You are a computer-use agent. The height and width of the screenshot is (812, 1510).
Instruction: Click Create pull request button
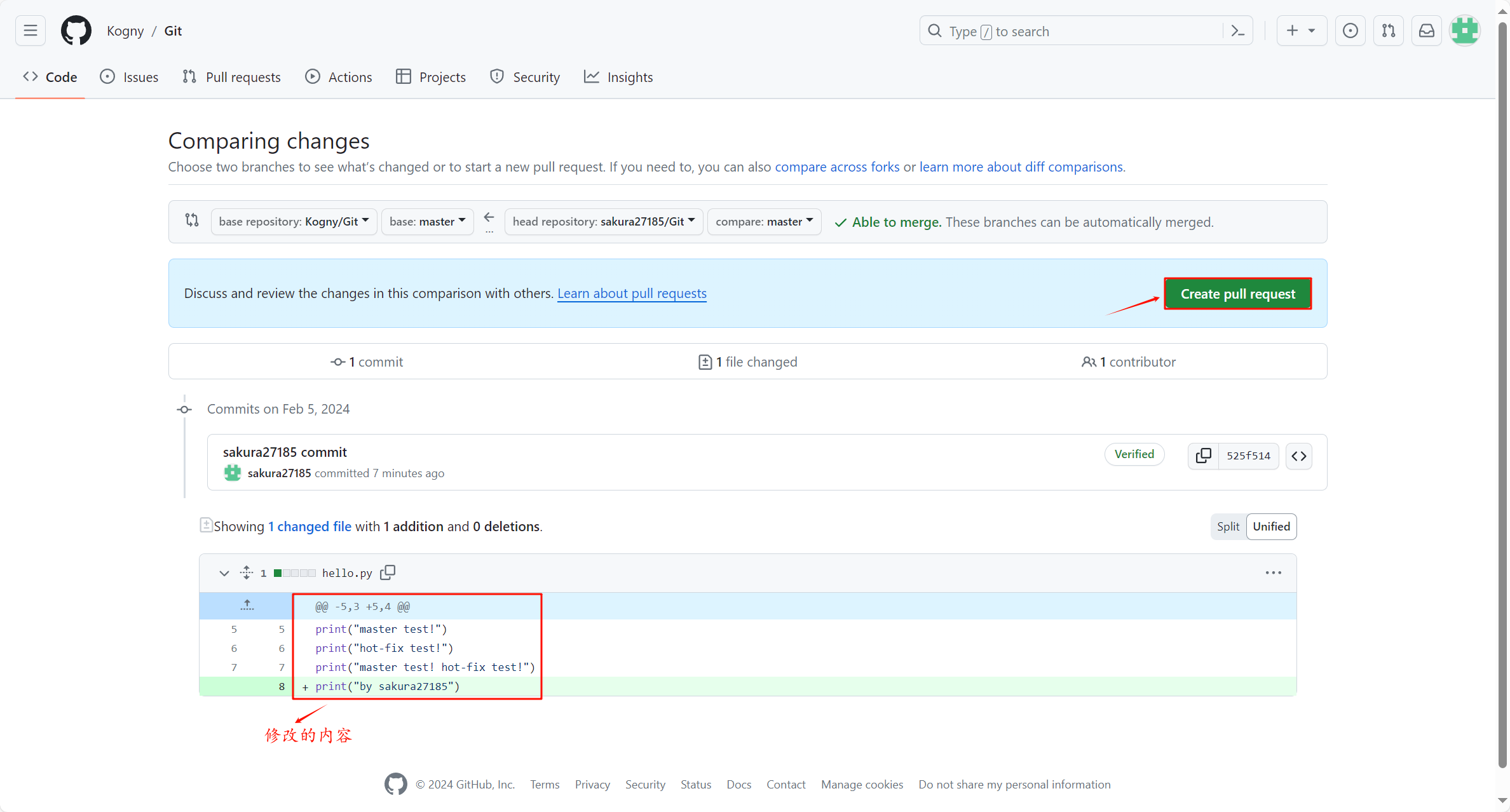pos(1238,293)
